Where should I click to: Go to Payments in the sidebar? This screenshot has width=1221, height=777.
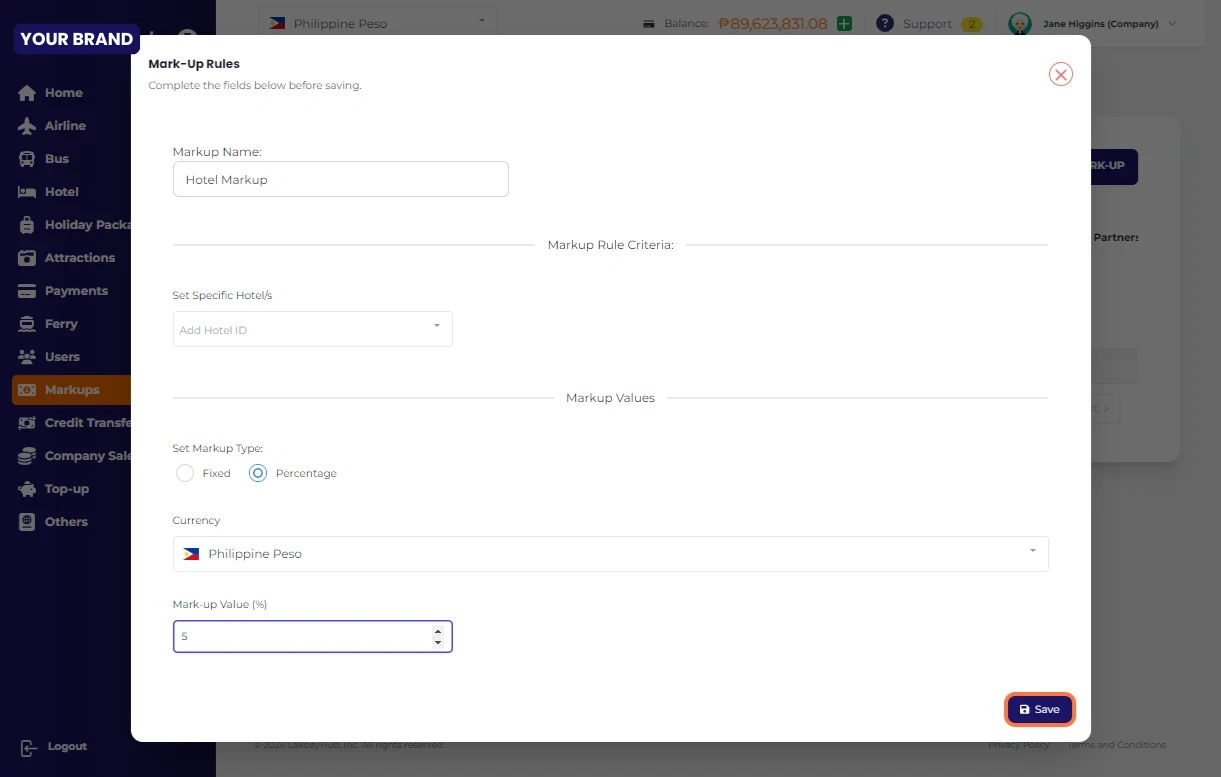click(x=75, y=291)
